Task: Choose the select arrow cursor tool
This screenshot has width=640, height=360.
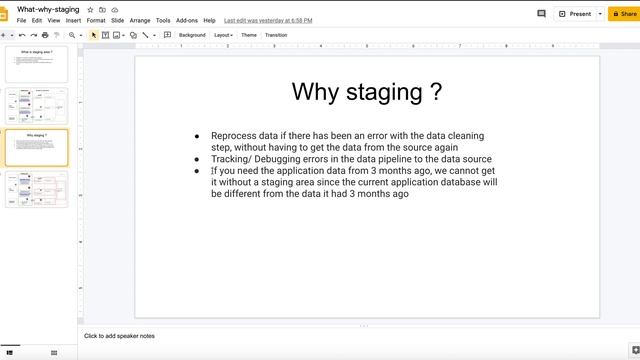Action: [93, 35]
